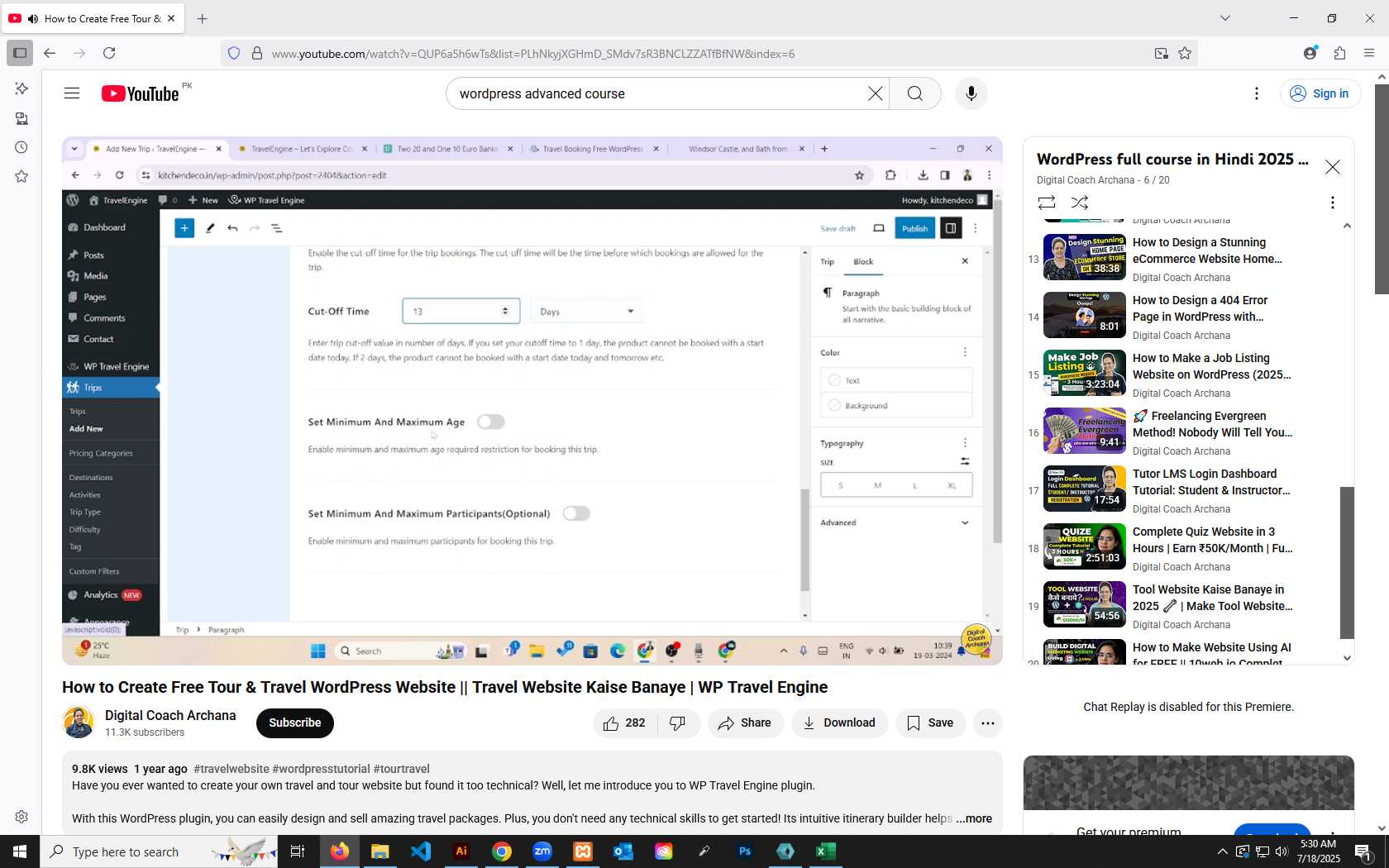1389x868 pixels.
Task: Switch to the Trip tab in video
Action: (x=827, y=261)
